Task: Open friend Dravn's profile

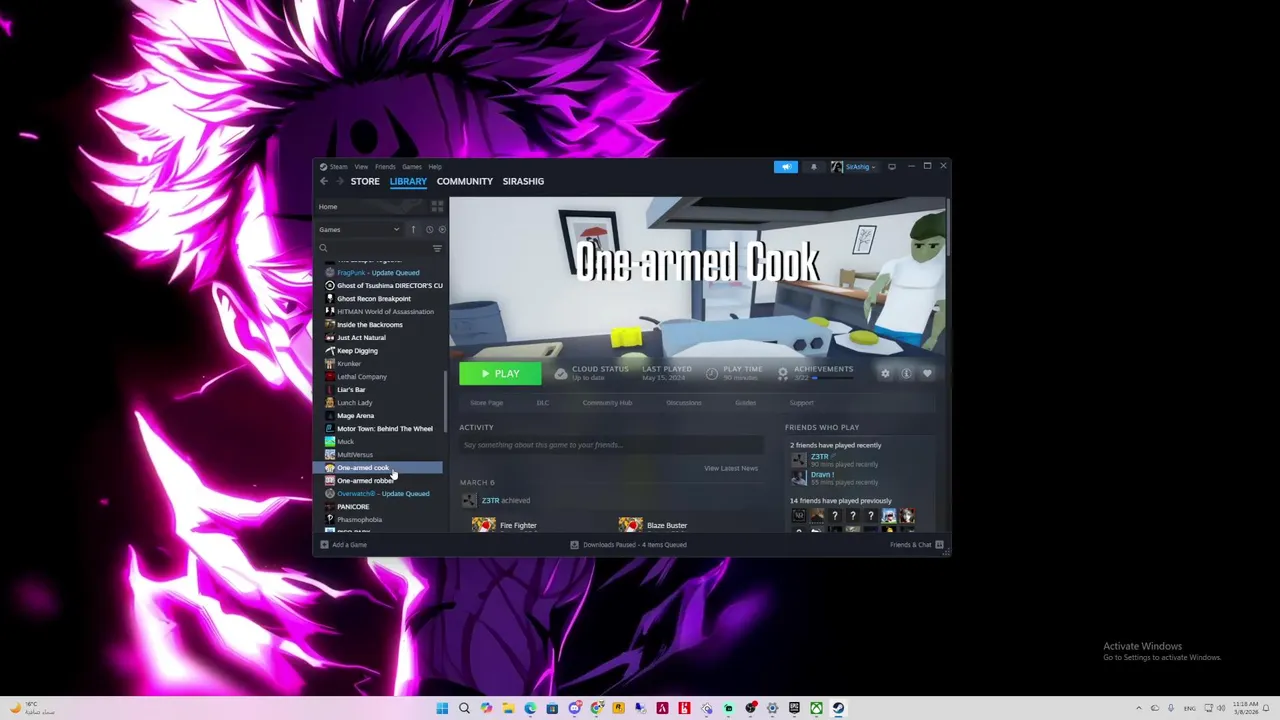Action: [822, 474]
